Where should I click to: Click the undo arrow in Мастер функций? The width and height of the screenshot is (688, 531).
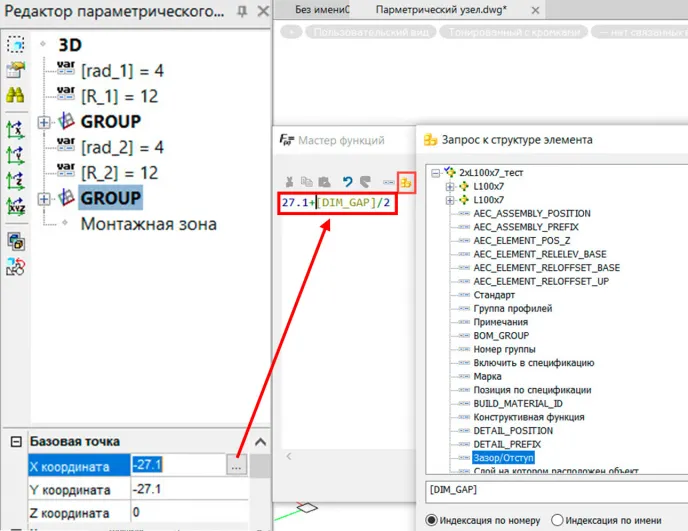click(x=347, y=183)
